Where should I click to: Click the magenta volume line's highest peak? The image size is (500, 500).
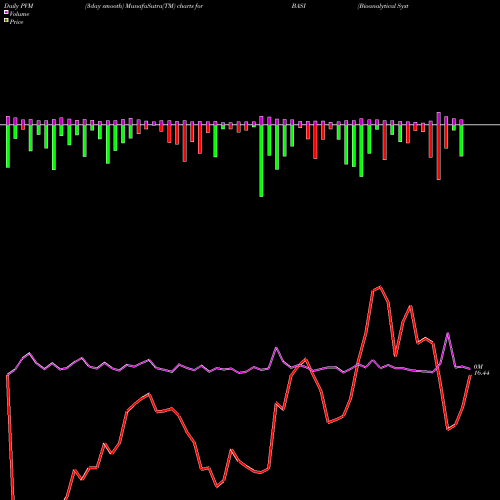[x=448, y=333]
